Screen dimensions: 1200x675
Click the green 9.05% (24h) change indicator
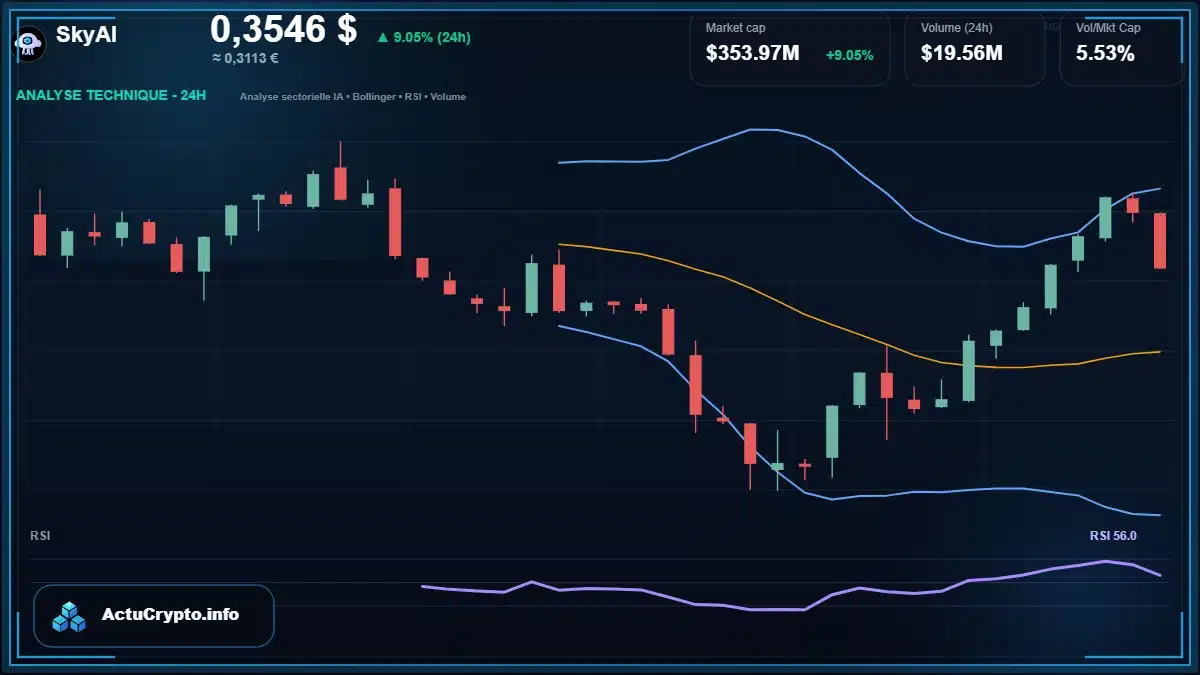pos(423,37)
